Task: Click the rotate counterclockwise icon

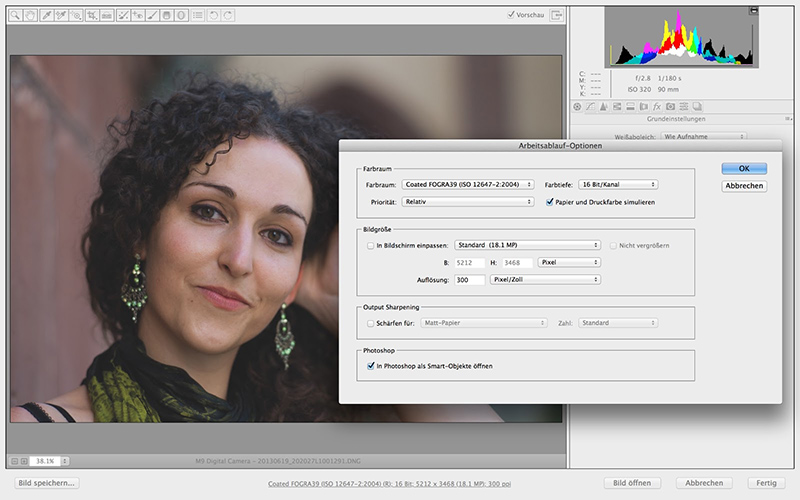Action: click(x=212, y=16)
